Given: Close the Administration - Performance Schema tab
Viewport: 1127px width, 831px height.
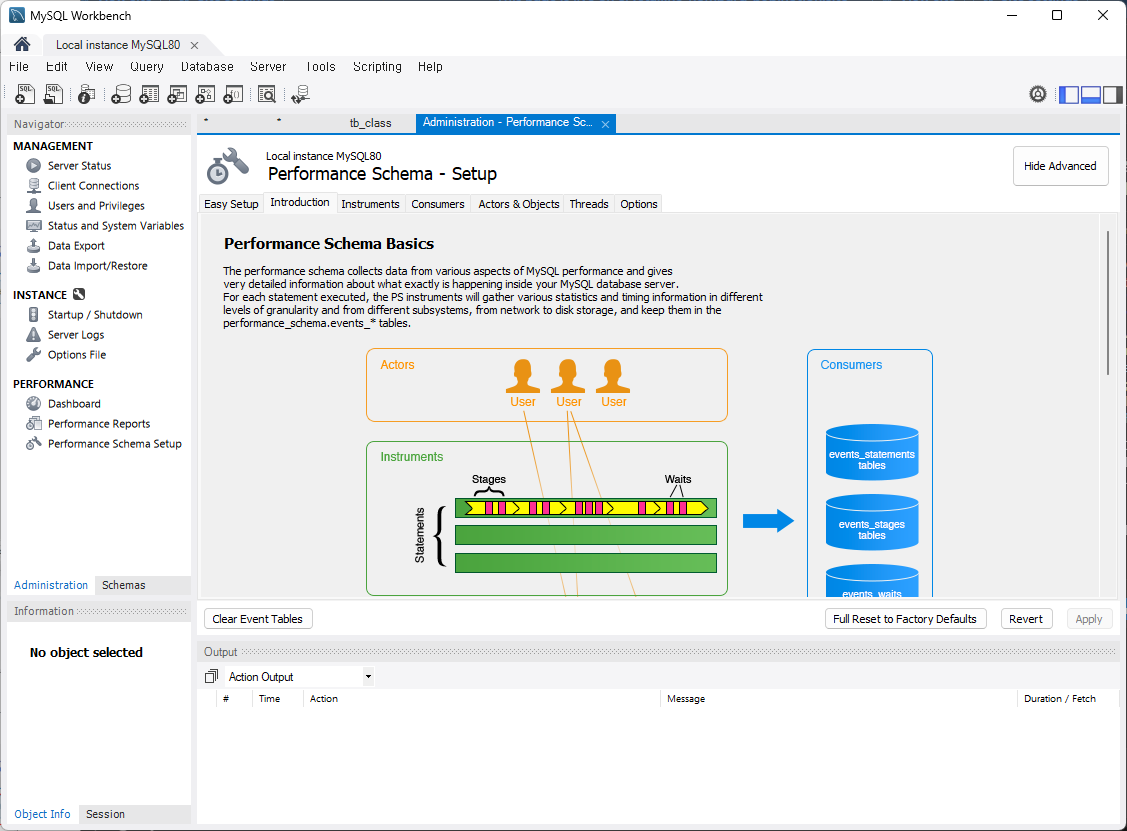Looking at the screenshot, I should point(605,124).
